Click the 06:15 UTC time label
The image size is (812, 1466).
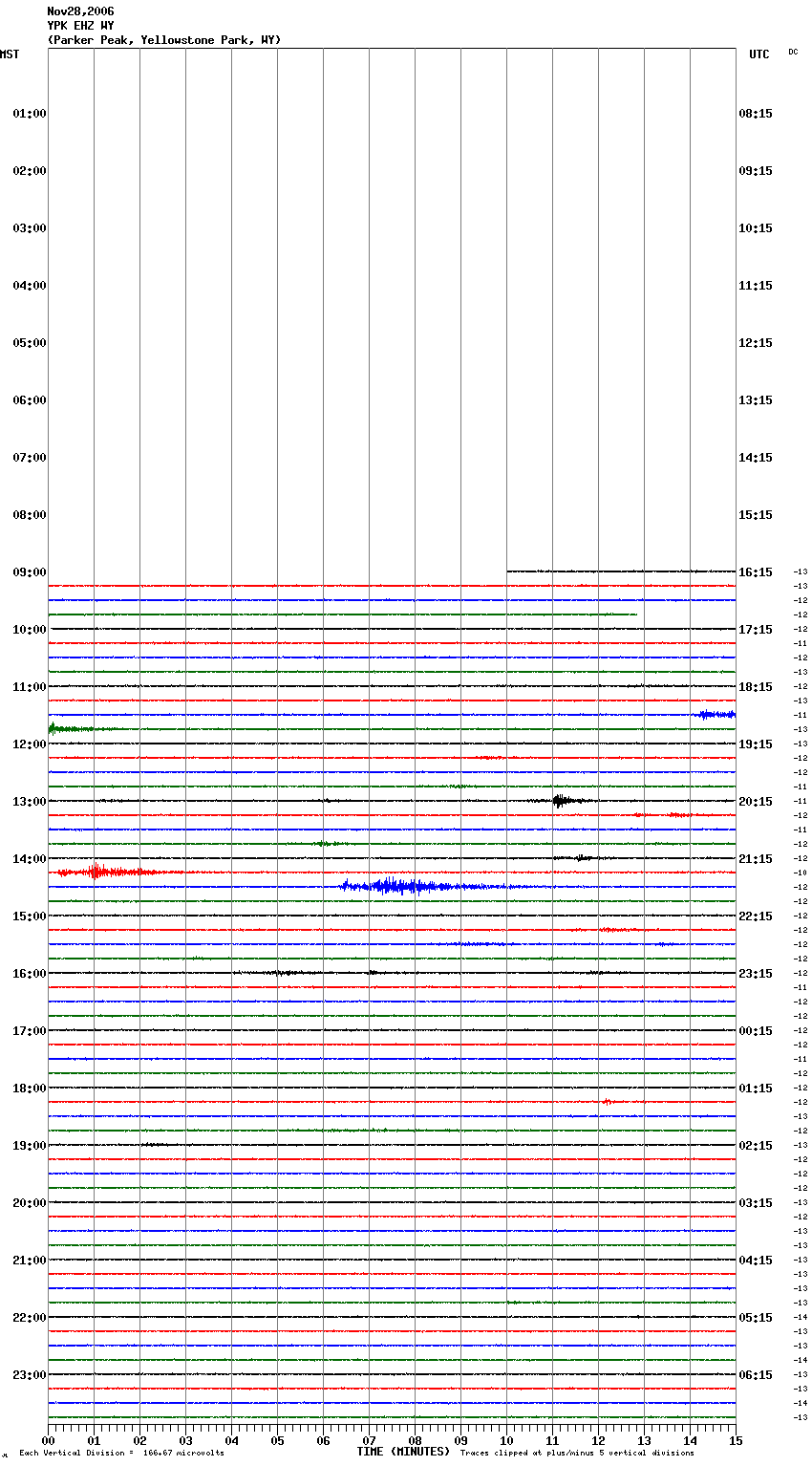756,1375
